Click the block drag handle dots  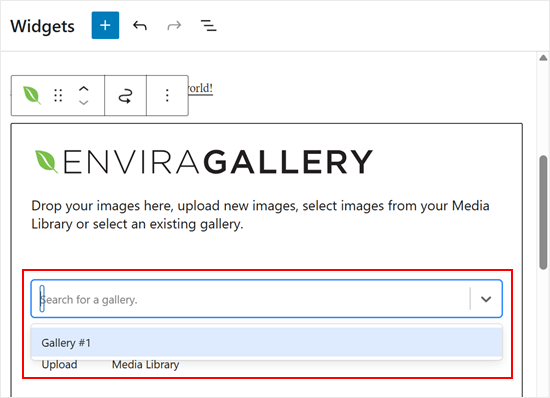coord(58,95)
